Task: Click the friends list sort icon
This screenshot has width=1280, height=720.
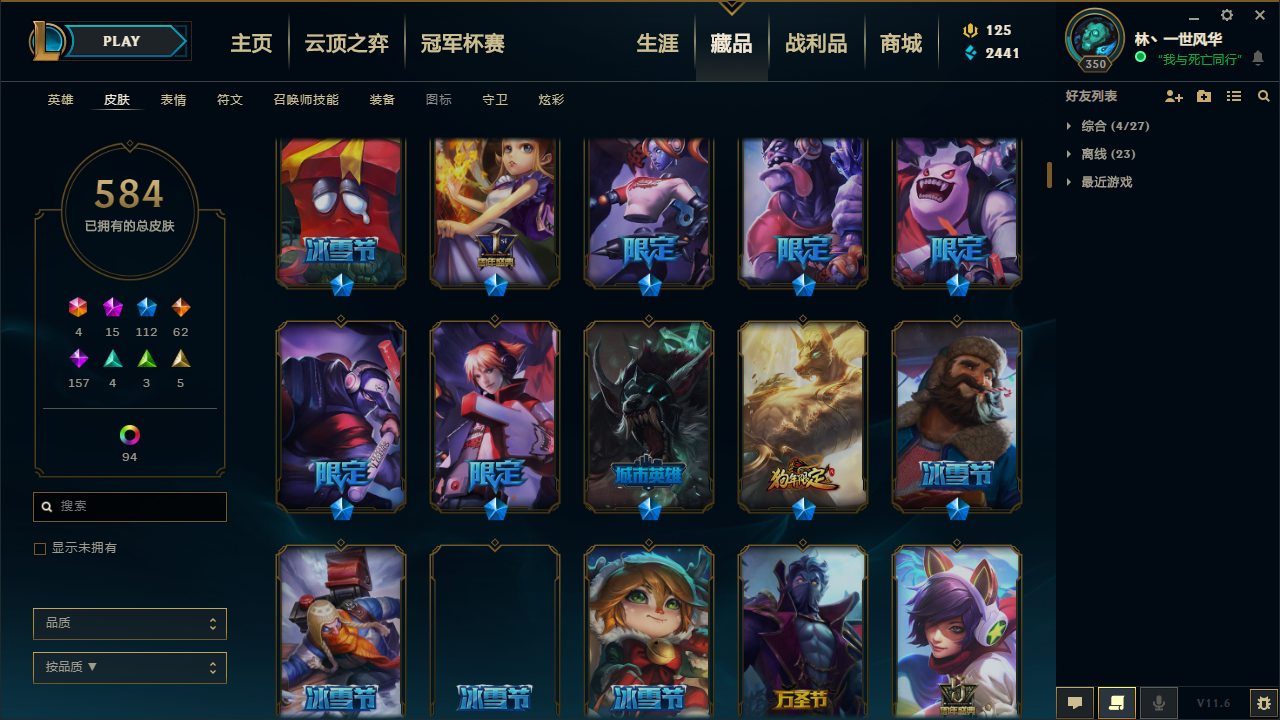Action: point(1234,96)
